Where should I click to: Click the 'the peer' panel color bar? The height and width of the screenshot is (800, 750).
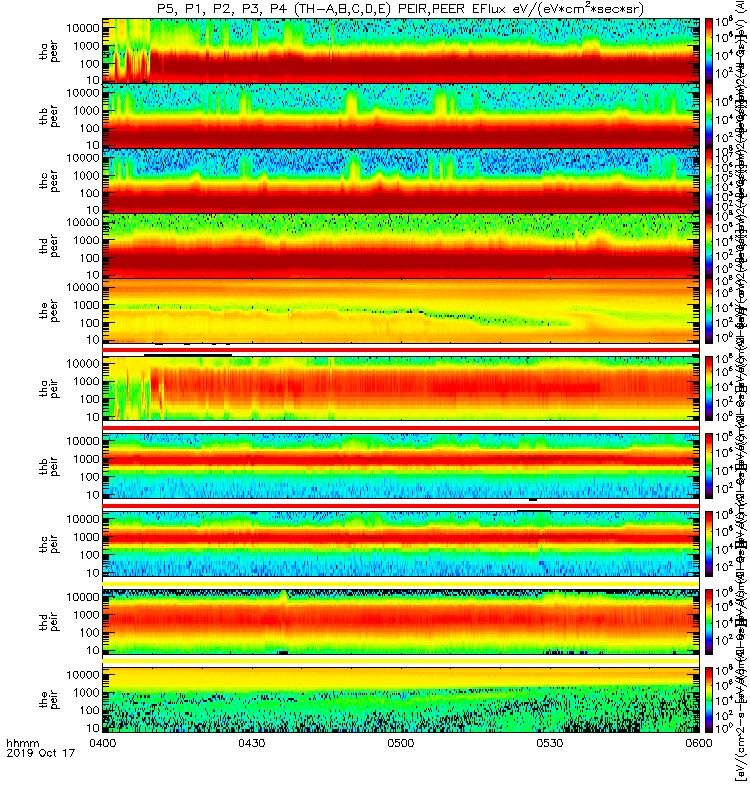[709, 311]
